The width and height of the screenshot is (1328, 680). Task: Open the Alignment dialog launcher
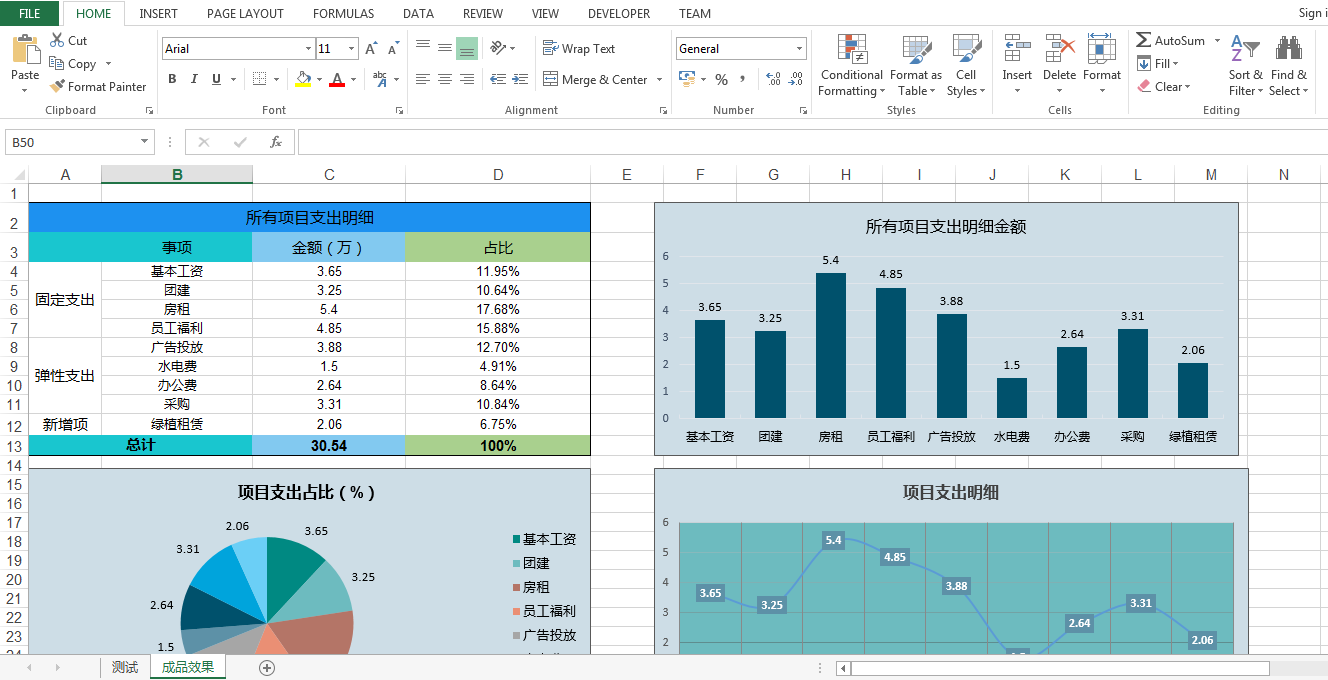[x=663, y=111]
